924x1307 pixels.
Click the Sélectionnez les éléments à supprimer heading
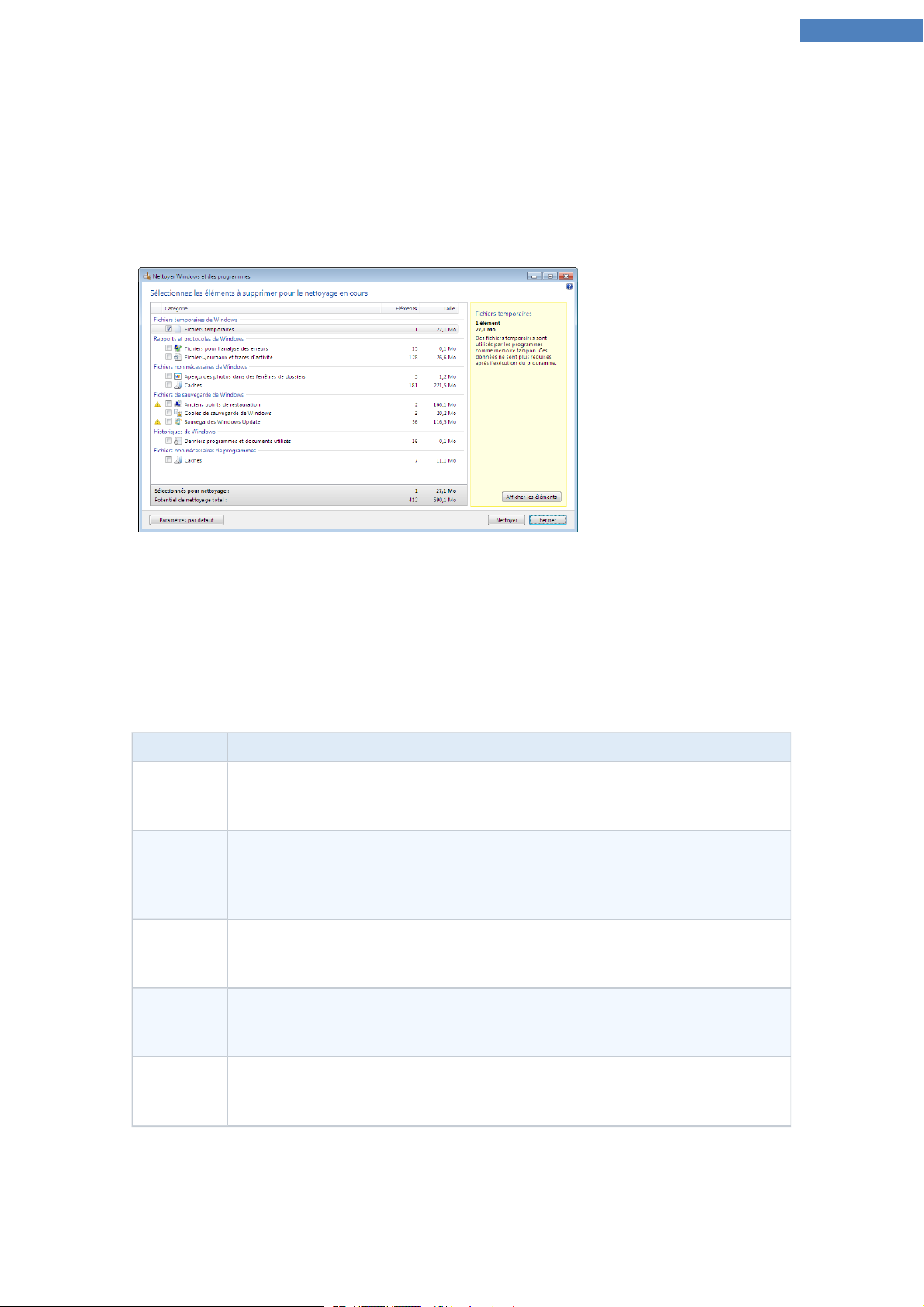(259, 293)
